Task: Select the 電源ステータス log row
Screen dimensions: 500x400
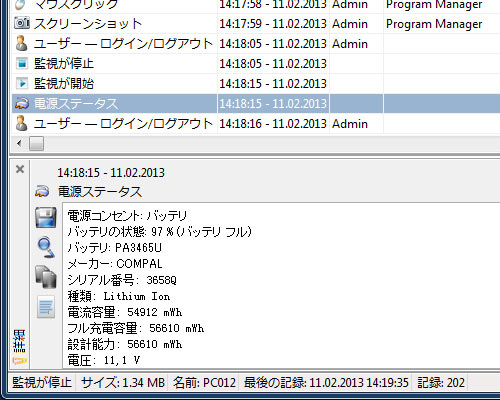Action: 256,104
